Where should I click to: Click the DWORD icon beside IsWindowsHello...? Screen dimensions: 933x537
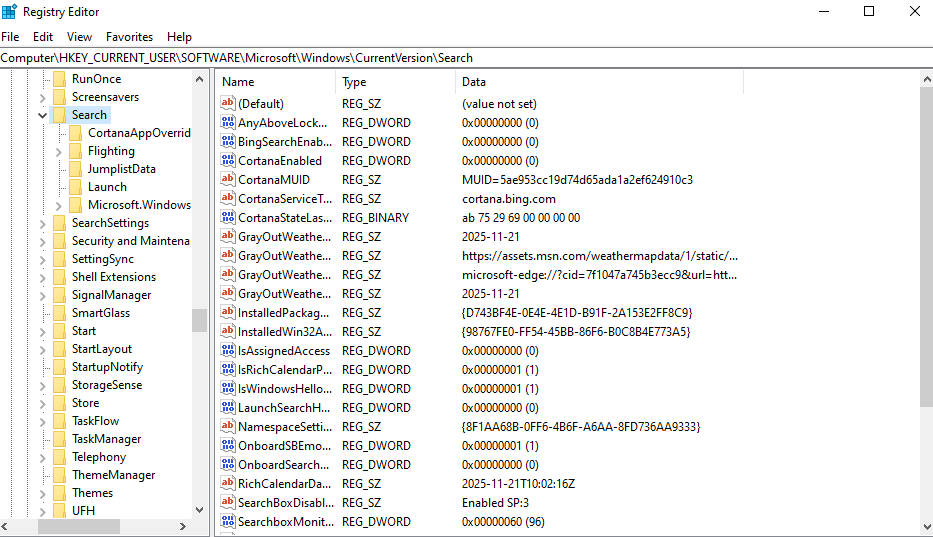coord(227,388)
